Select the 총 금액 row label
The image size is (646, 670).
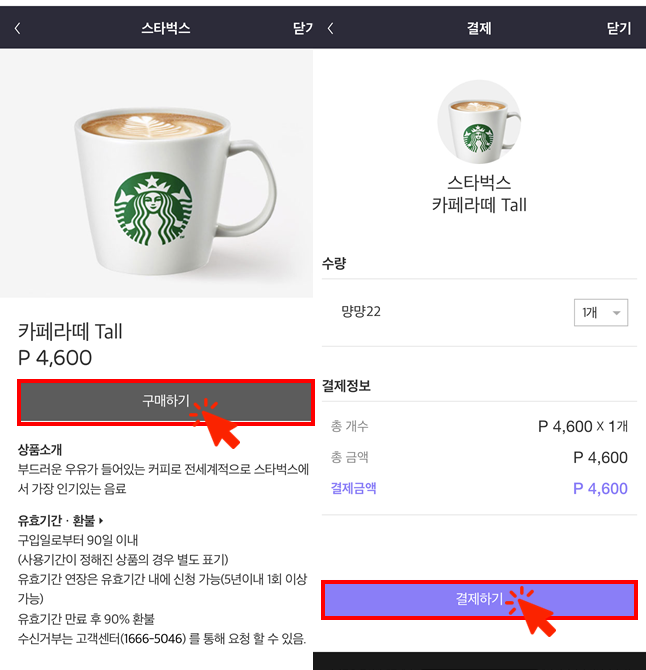point(349,457)
